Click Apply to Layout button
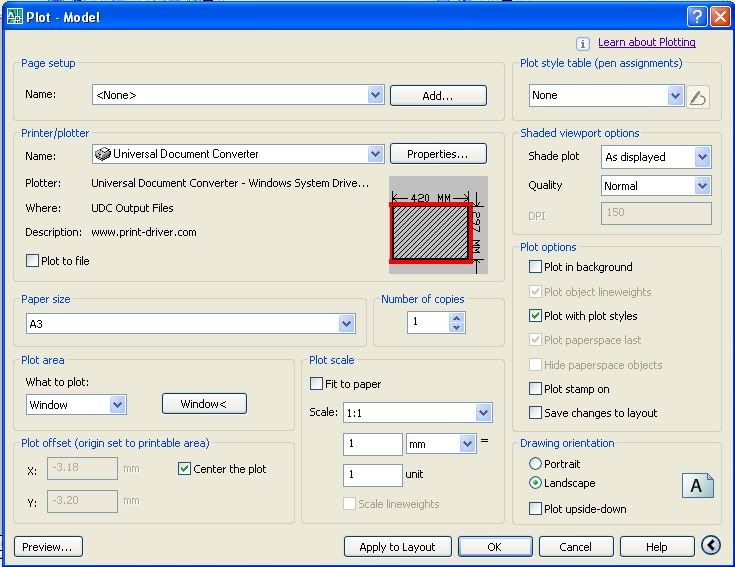 (398, 546)
